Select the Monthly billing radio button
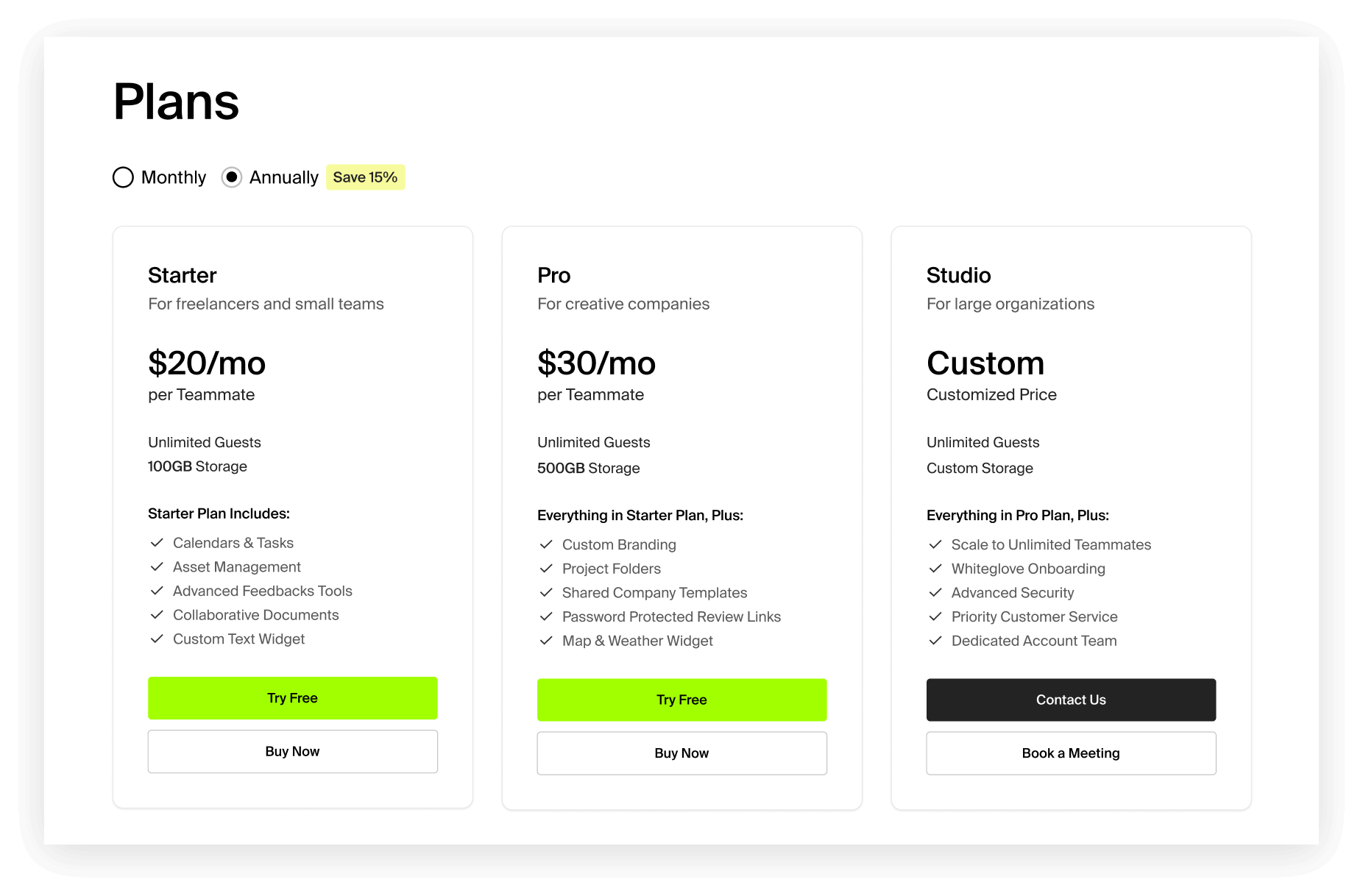Image resolution: width=1363 pixels, height=896 pixels. (x=123, y=177)
